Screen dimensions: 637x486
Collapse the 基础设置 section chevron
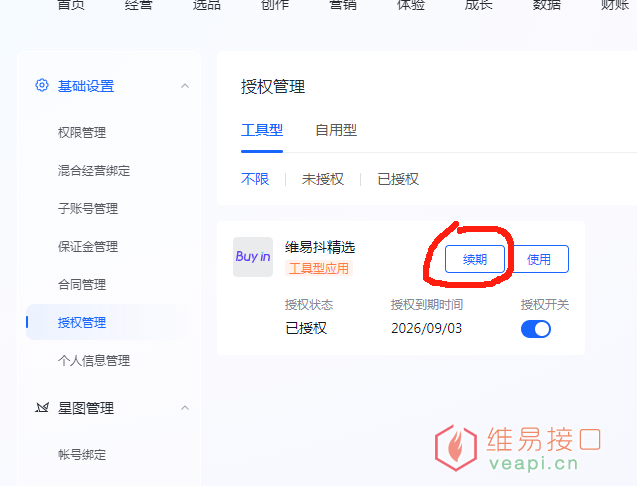coord(185,86)
